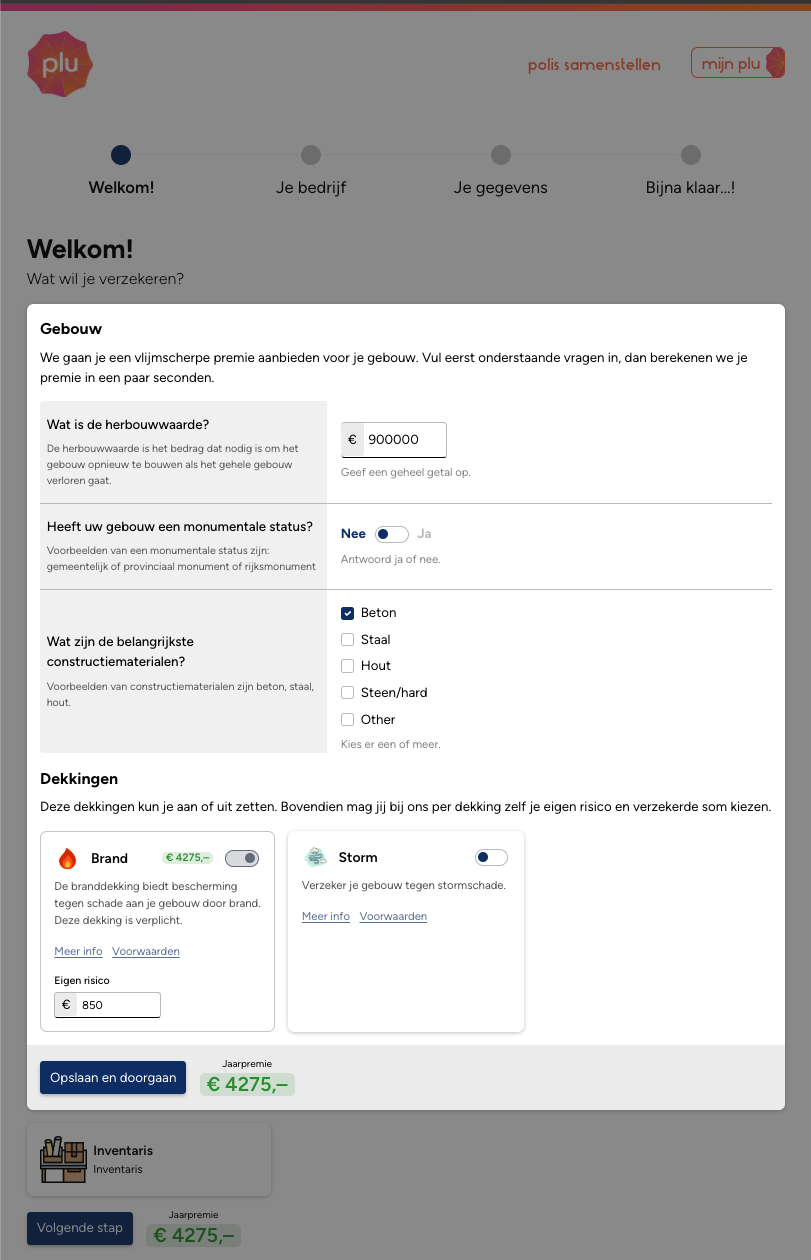This screenshot has height=1260, width=811.
Task: Check the Staal checkbox
Action: click(x=348, y=639)
